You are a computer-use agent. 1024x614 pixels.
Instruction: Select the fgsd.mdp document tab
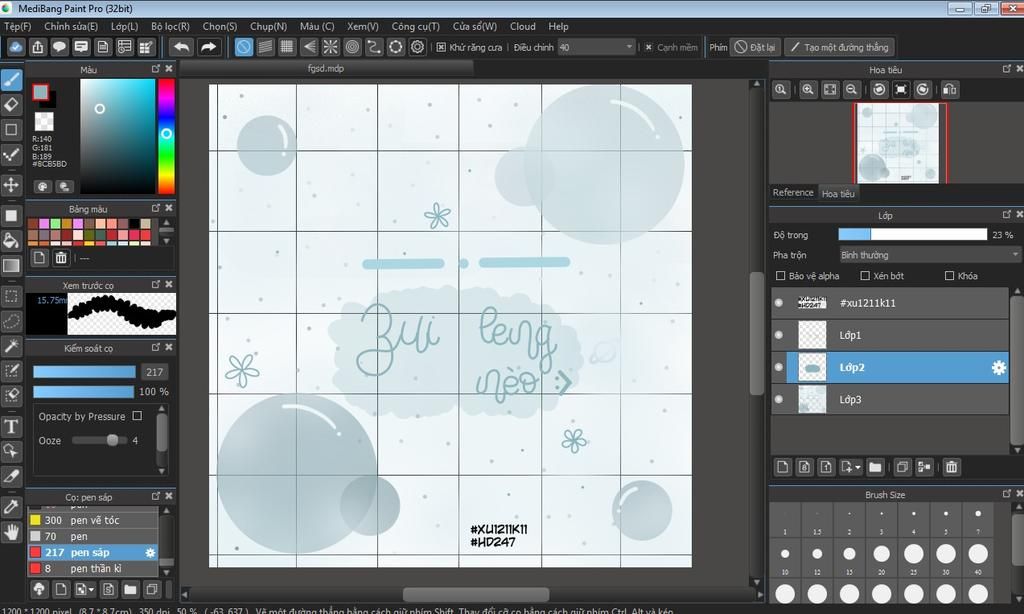[325, 68]
